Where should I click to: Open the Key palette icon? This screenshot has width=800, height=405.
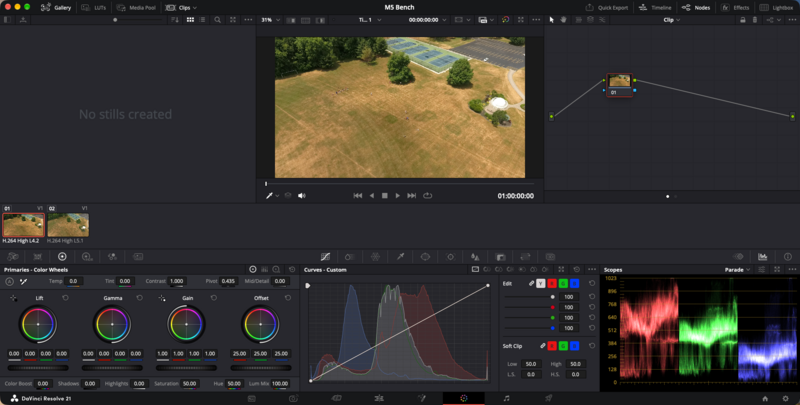[500, 257]
